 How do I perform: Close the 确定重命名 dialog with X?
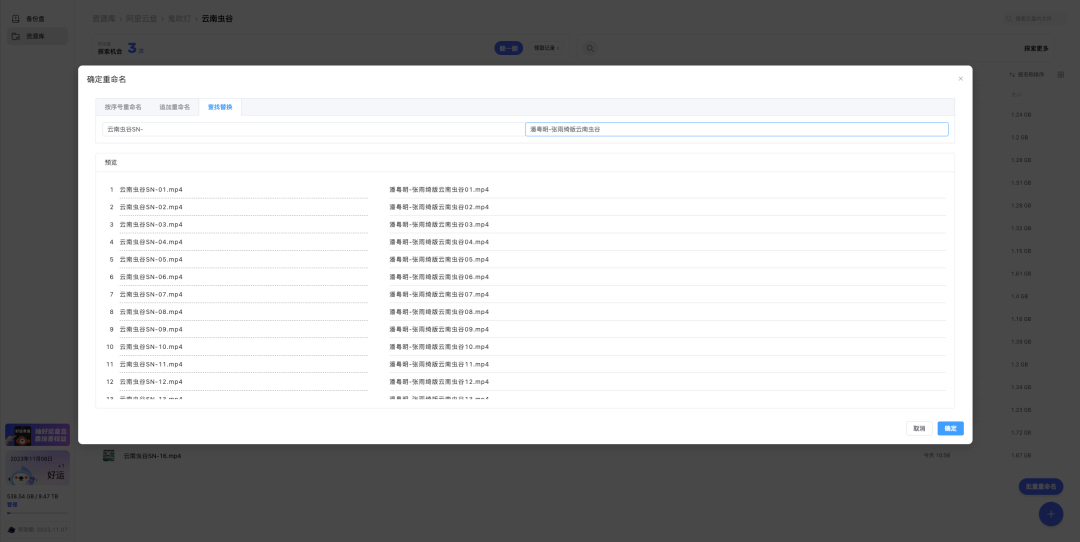click(x=960, y=79)
